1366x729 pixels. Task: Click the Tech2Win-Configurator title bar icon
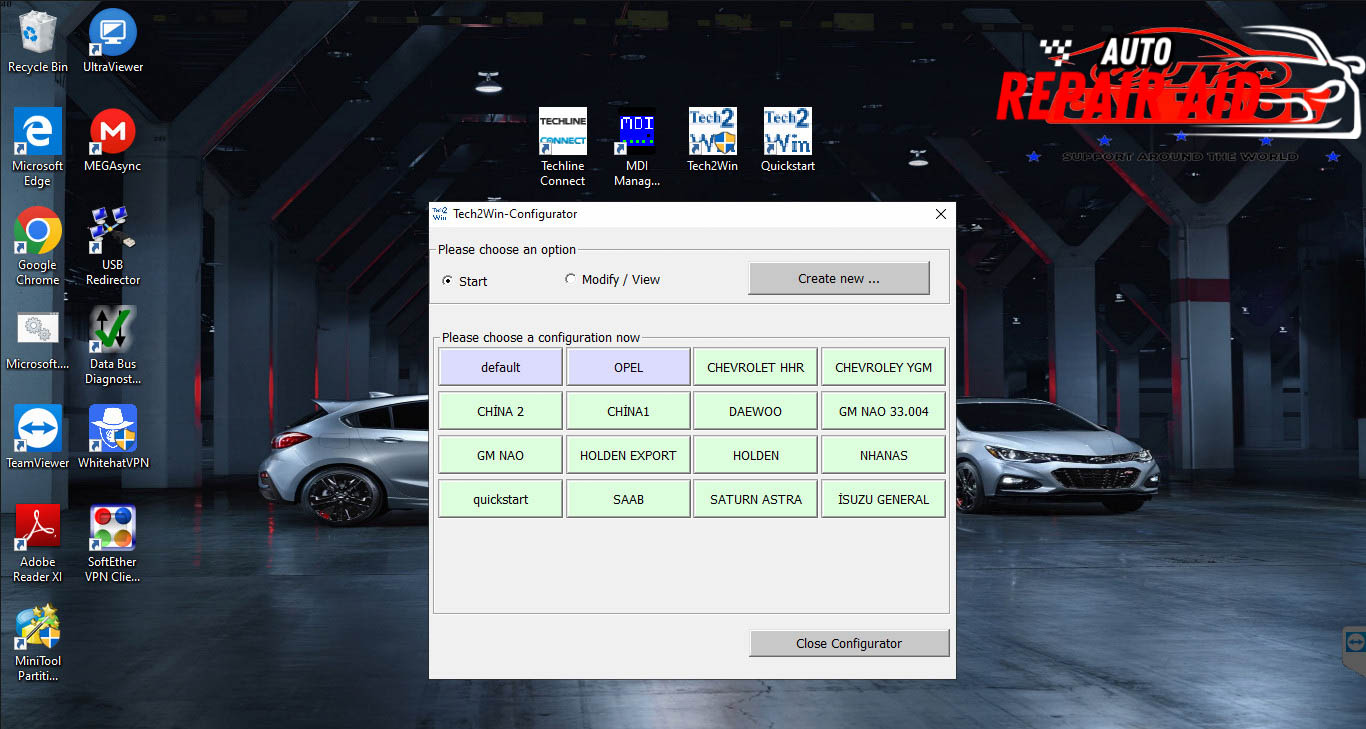(x=440, y=214)
